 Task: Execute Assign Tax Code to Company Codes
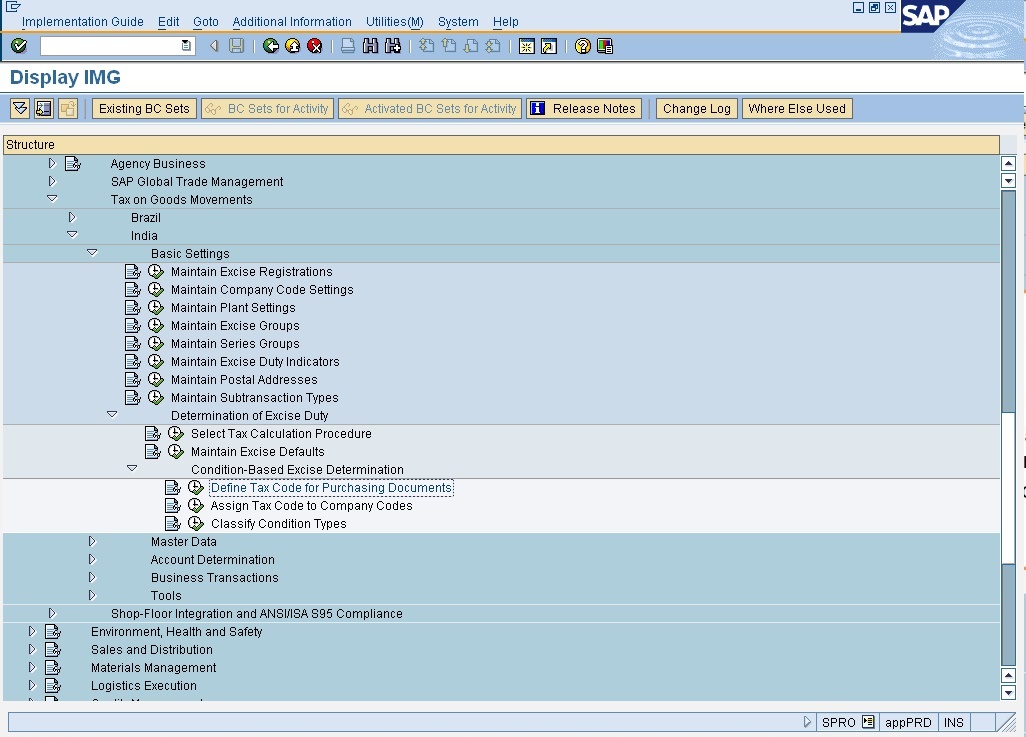(196, 505)
